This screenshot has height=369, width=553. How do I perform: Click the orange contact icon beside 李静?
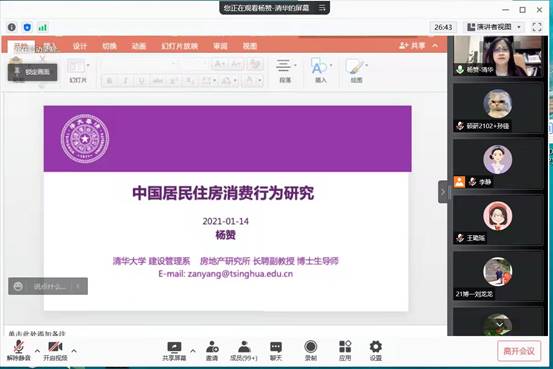[459, 182]
